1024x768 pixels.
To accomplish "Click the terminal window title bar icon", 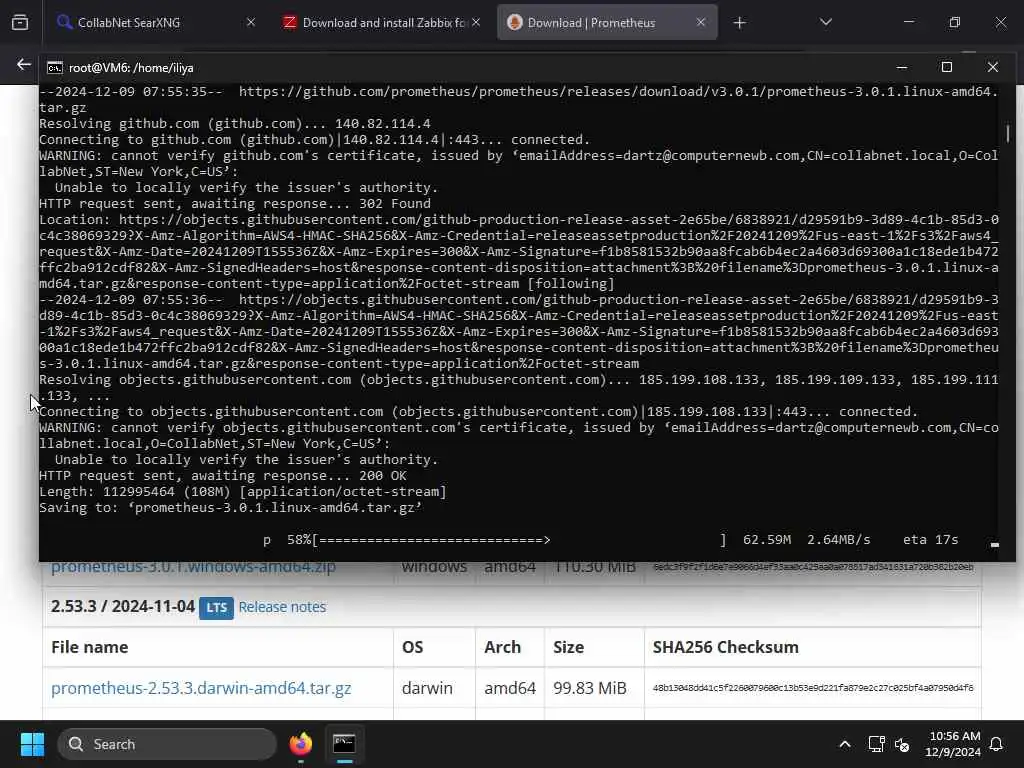I will pyautogui.click(x=55, y=68).
